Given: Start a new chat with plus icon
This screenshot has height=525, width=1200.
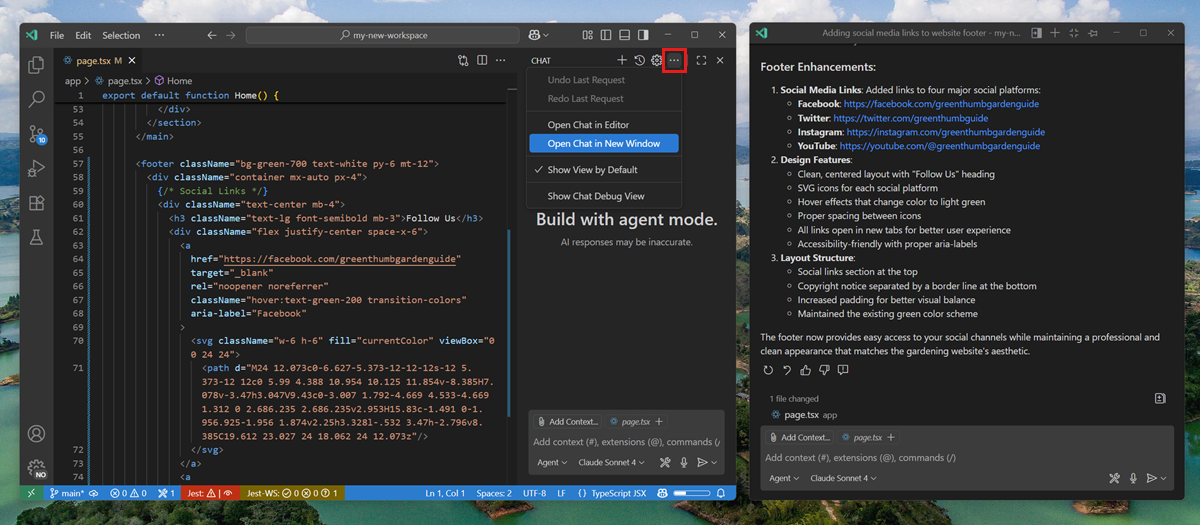Looking at the screenshot, I should tap(622, 60).
